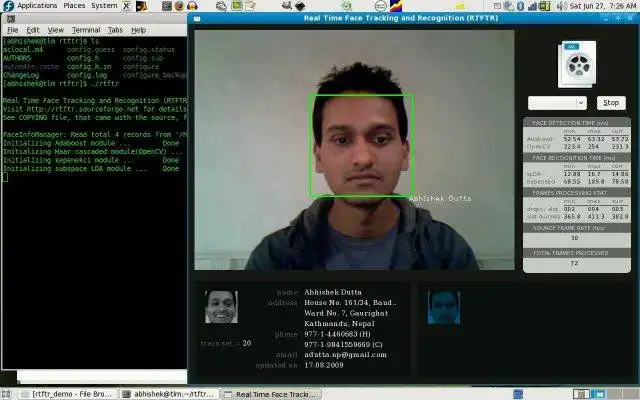640x400 pixels.
Task: Click the notepad launcher icon in top panel
Action: tap(250, 6)
